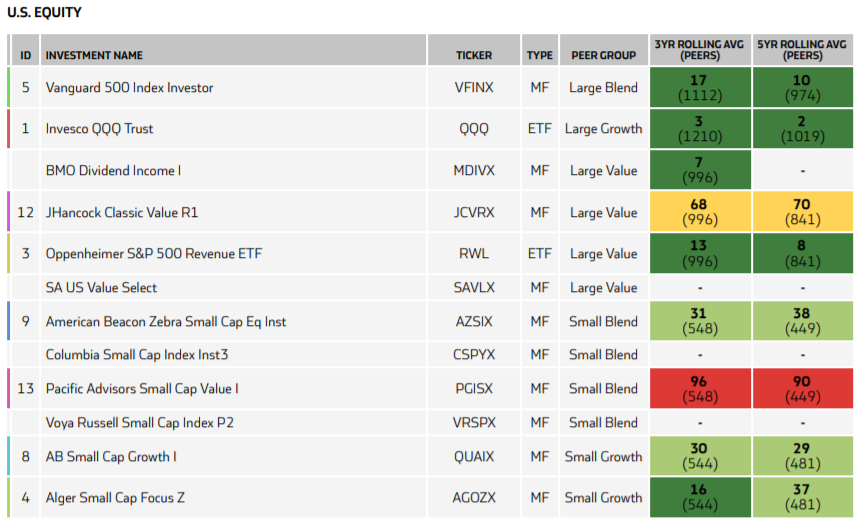The width and height of the screenshot is (859, 526).
Task: Click the RWL ticker cell
Action: point(474,254)
